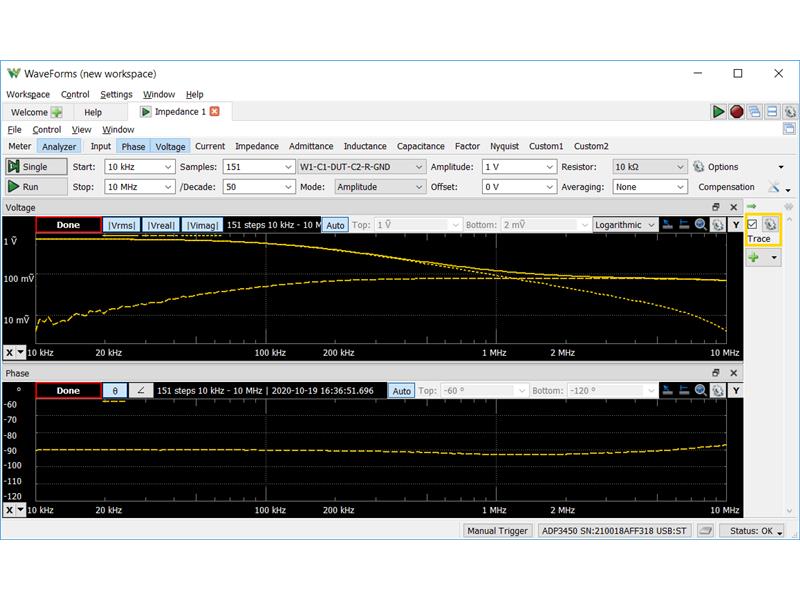Open W1-C1-DUT-C2-R-GND circuit dropdown
Screen dimensions: 800x600
coord(361,167)
